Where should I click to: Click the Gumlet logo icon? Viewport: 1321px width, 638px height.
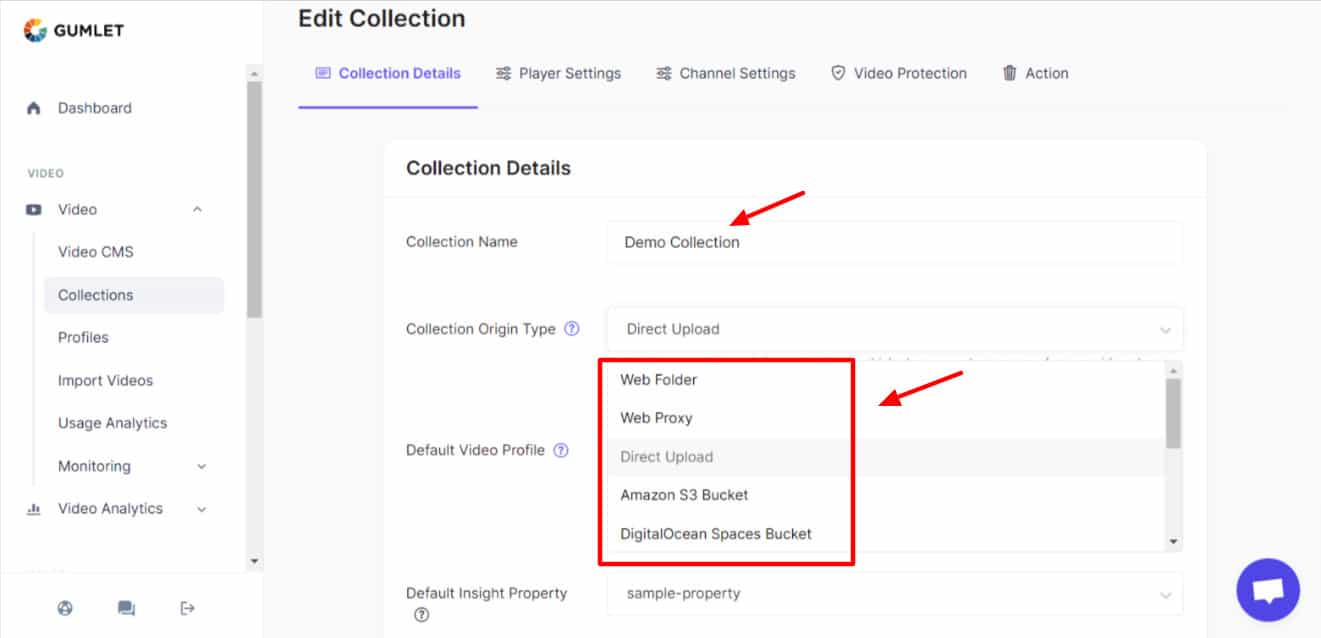pos(35,30)
